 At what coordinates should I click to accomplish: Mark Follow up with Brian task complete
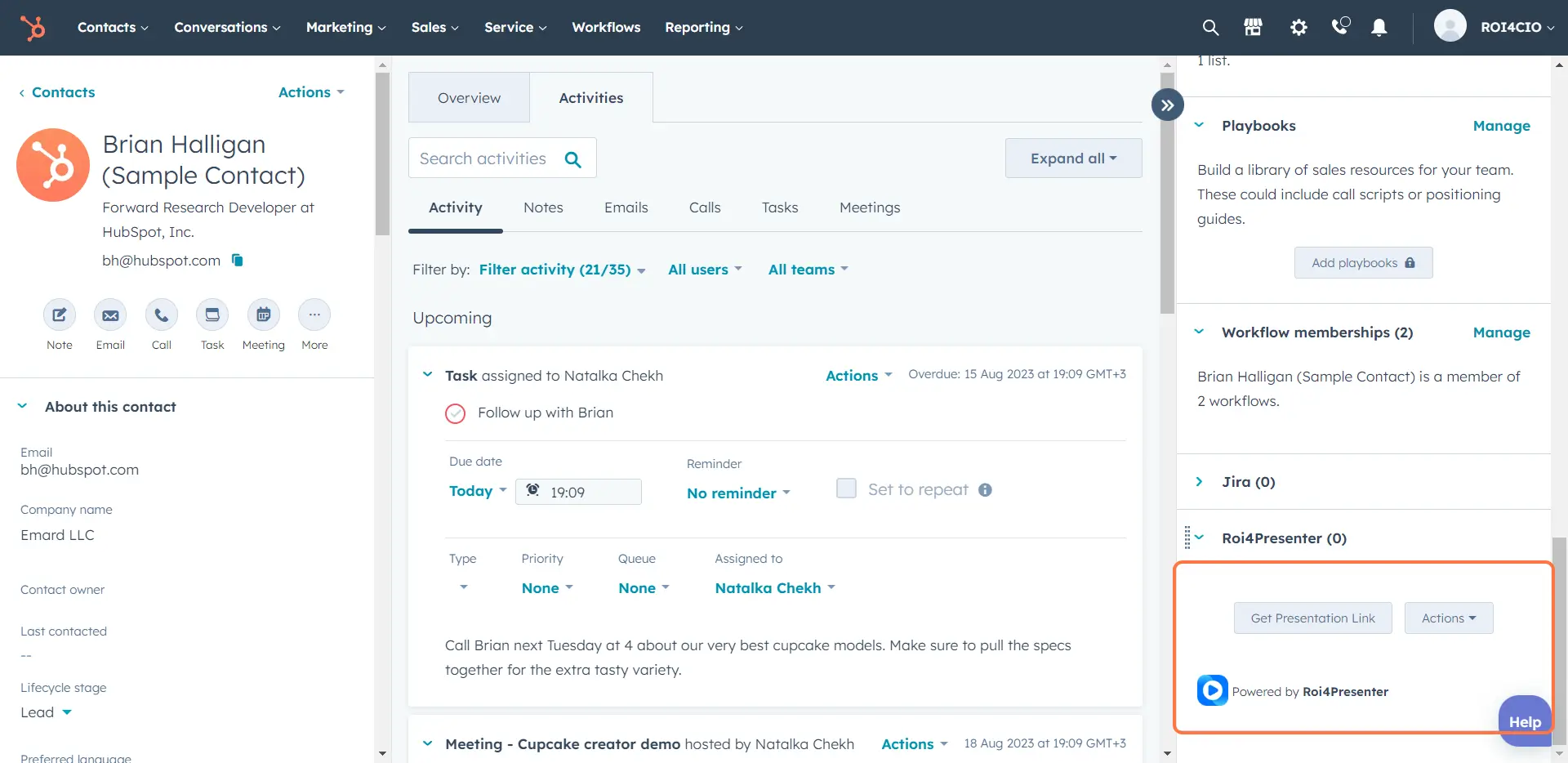tap(455, 413)
